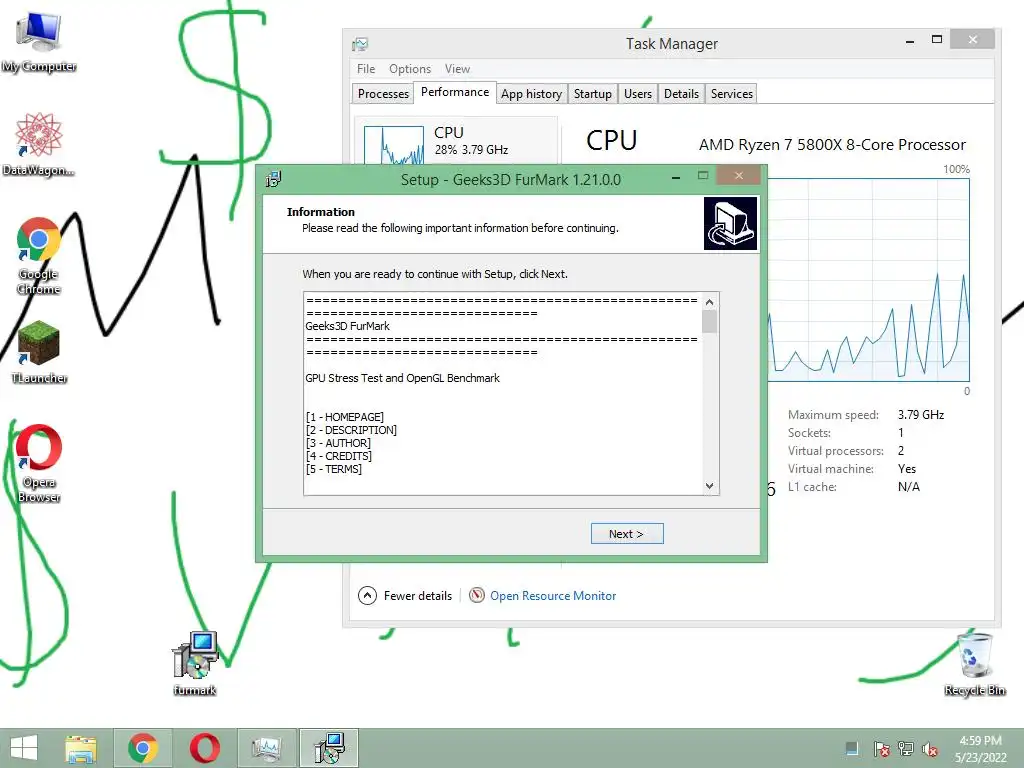
Task: Open Opera Browser desktop shortcut
Action: point(39,463)
